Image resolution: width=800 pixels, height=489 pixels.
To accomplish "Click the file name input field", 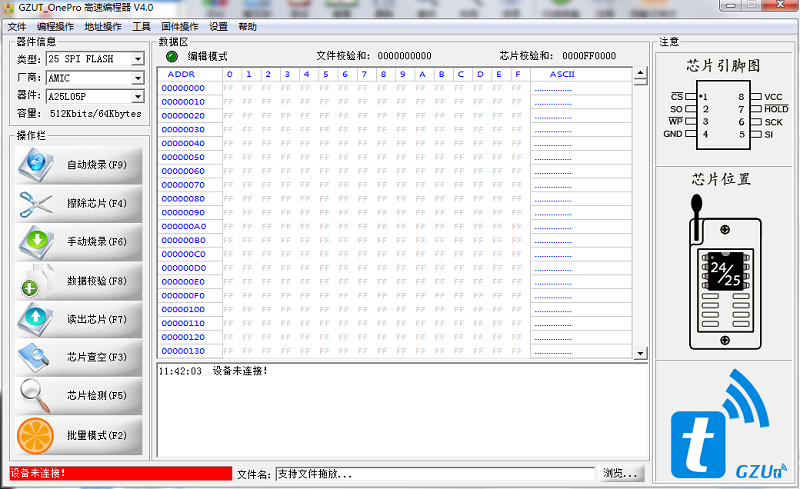I will 435,474.
